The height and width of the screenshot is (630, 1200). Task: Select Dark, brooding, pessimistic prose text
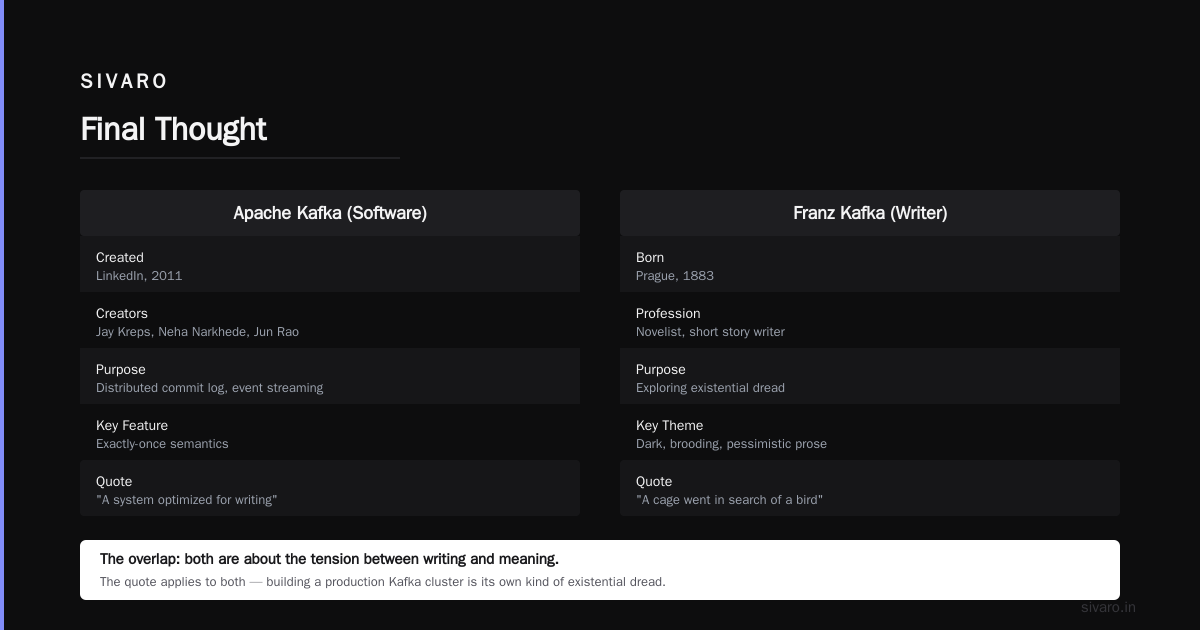[x=731, y=443]
